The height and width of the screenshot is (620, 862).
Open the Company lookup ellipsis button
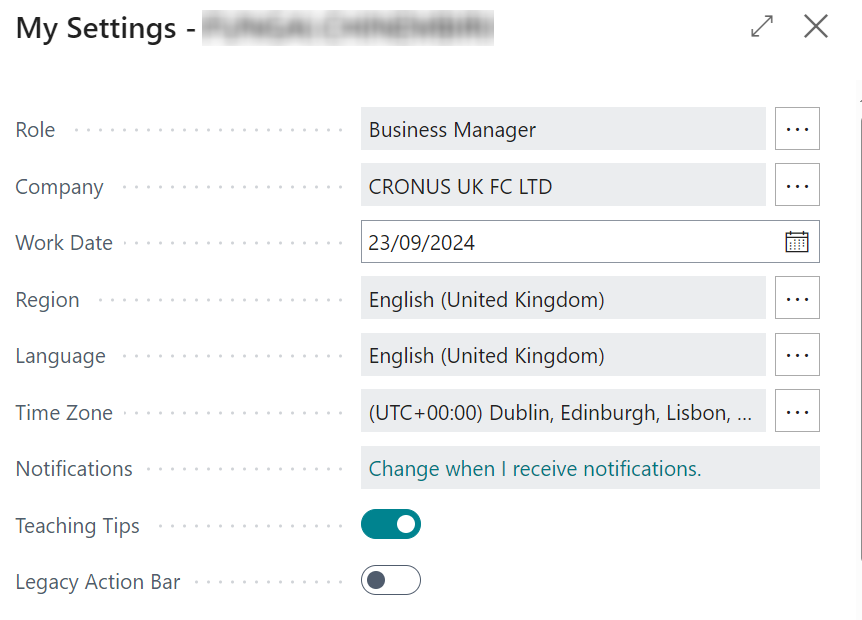797,185
